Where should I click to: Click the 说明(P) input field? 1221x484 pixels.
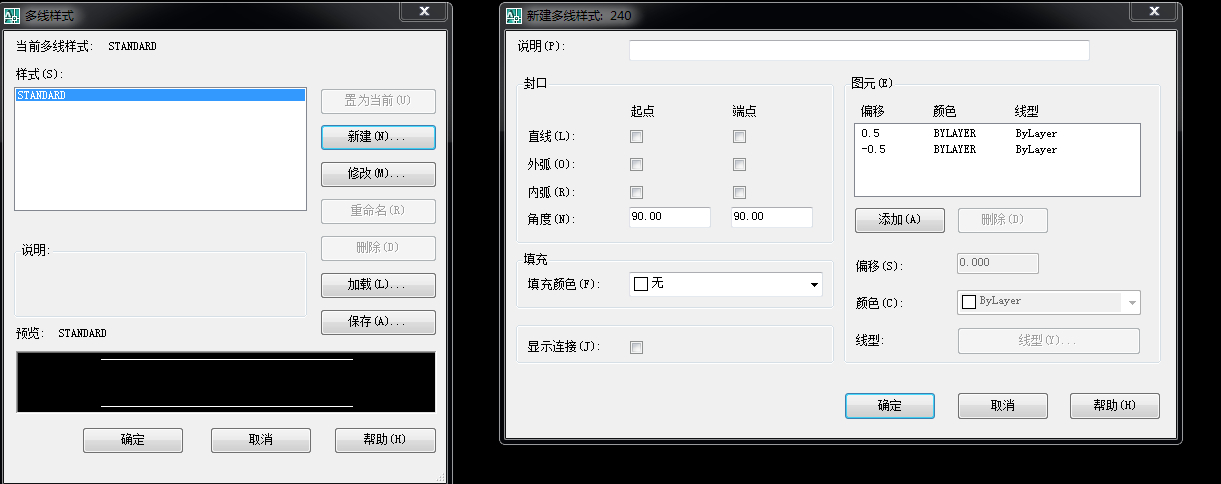pyautogui.click(x=859, y=50)
